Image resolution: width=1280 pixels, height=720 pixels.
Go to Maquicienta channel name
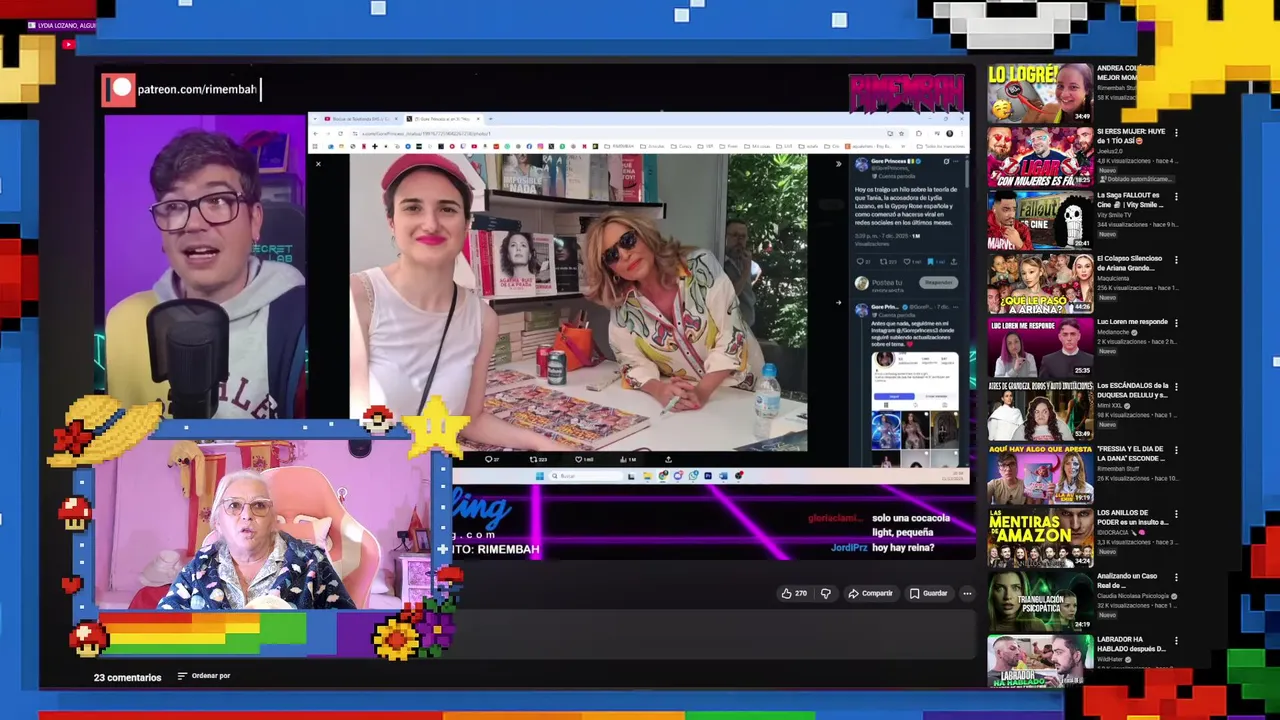click(x=1114, y=278)
